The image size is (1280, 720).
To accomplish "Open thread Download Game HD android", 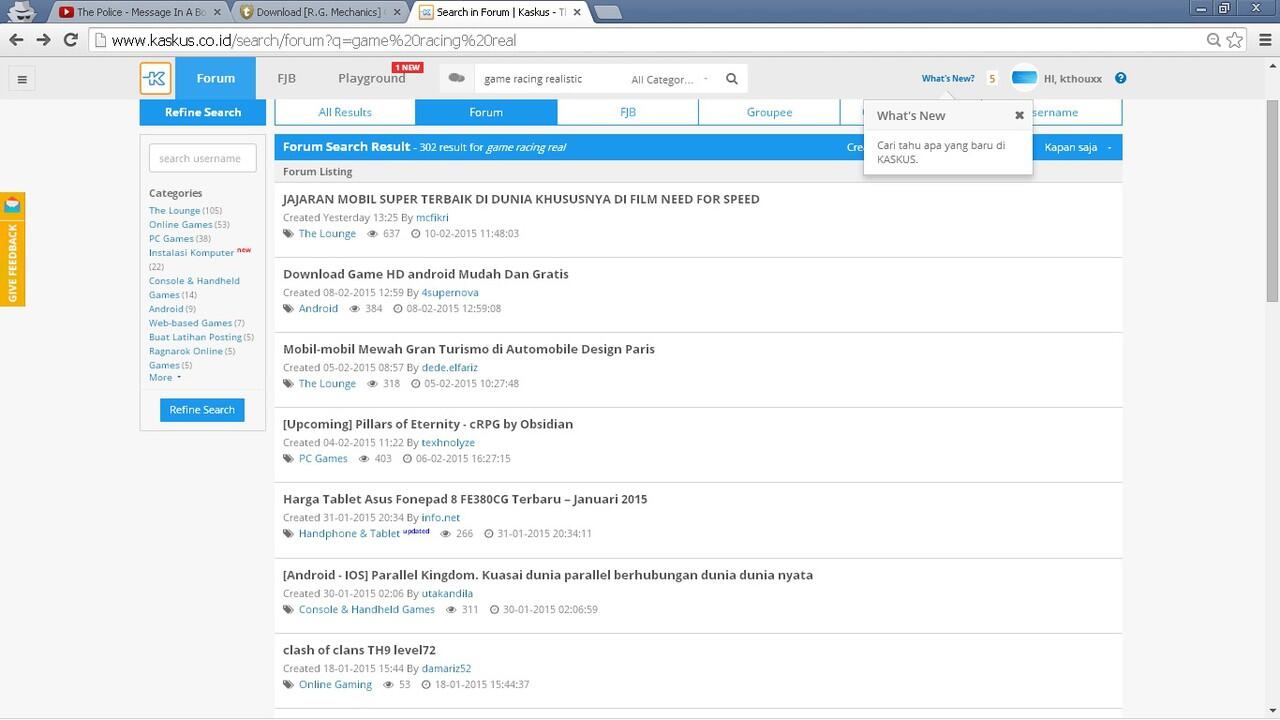I will tap(426, 274).
